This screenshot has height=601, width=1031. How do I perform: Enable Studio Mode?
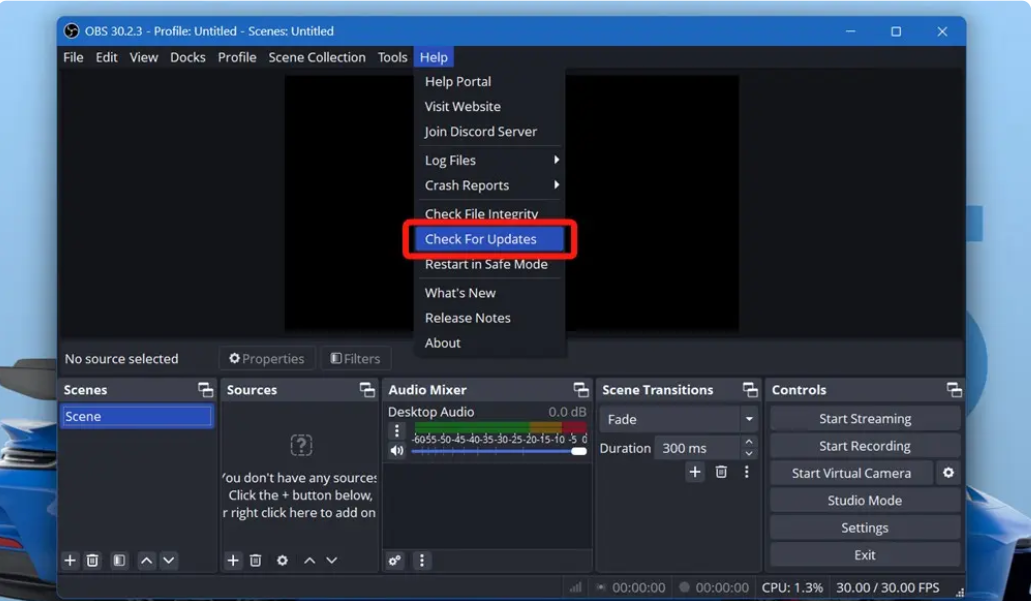coord(865,500)
